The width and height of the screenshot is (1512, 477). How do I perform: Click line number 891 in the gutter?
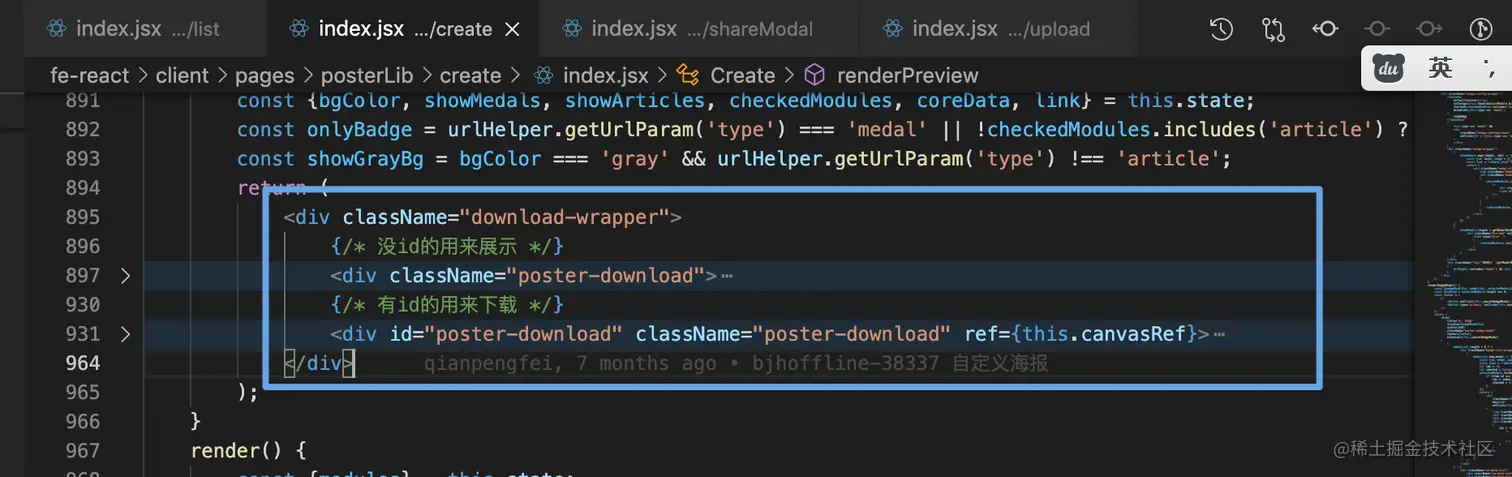(x=82, y=100)
